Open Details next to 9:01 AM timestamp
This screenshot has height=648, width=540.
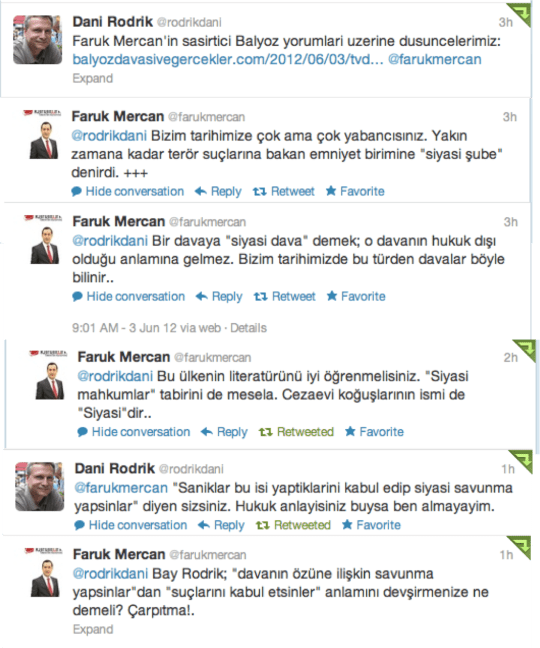point(248,328)
